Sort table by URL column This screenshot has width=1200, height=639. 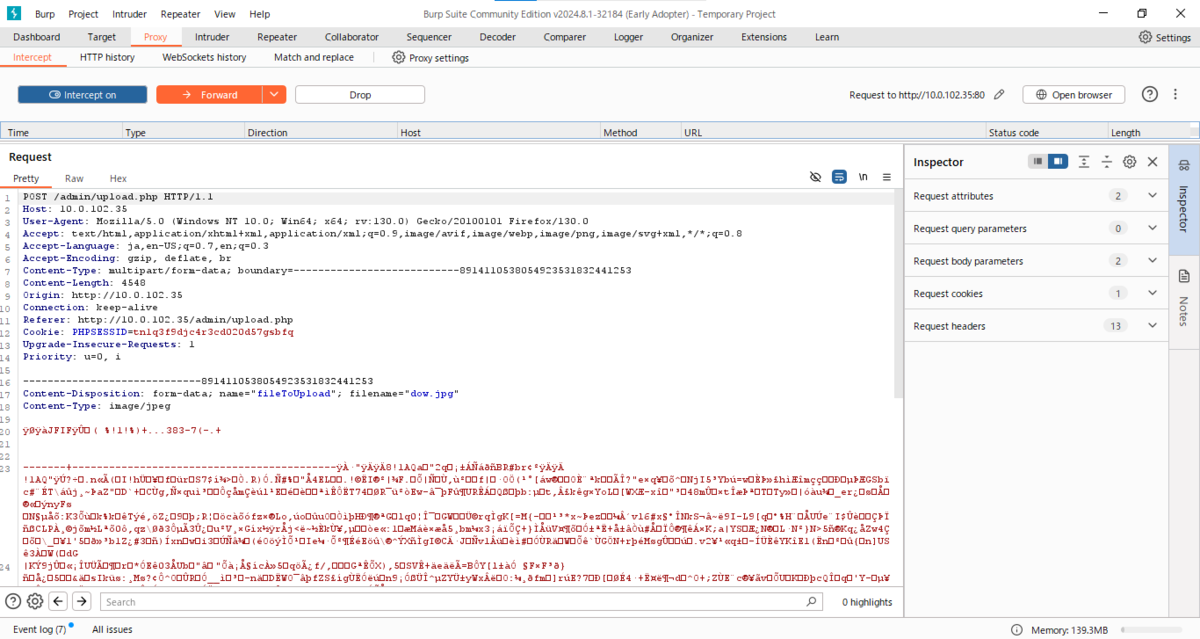(833, 132)
